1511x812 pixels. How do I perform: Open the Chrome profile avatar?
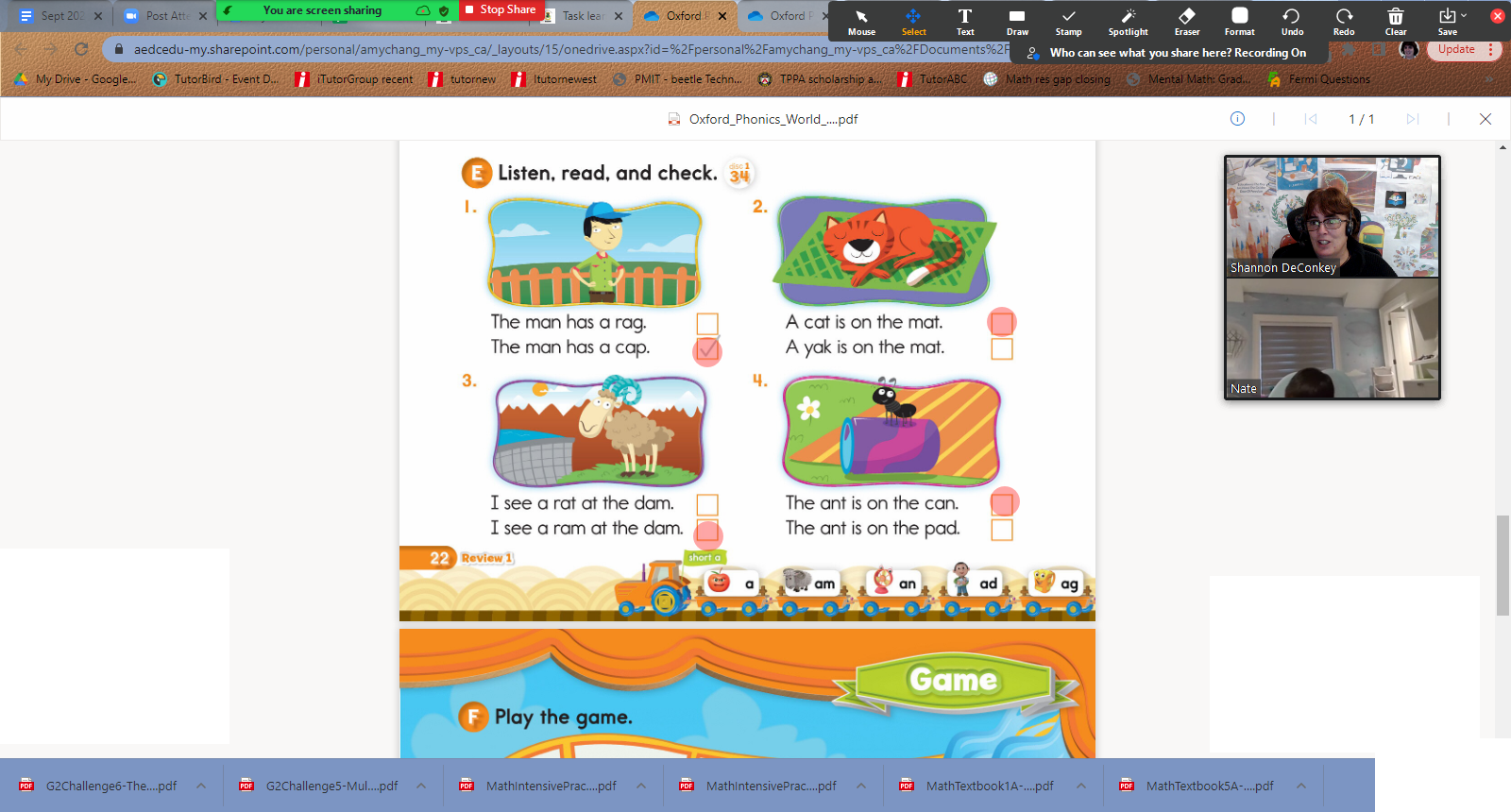[x=1409, y=49]
